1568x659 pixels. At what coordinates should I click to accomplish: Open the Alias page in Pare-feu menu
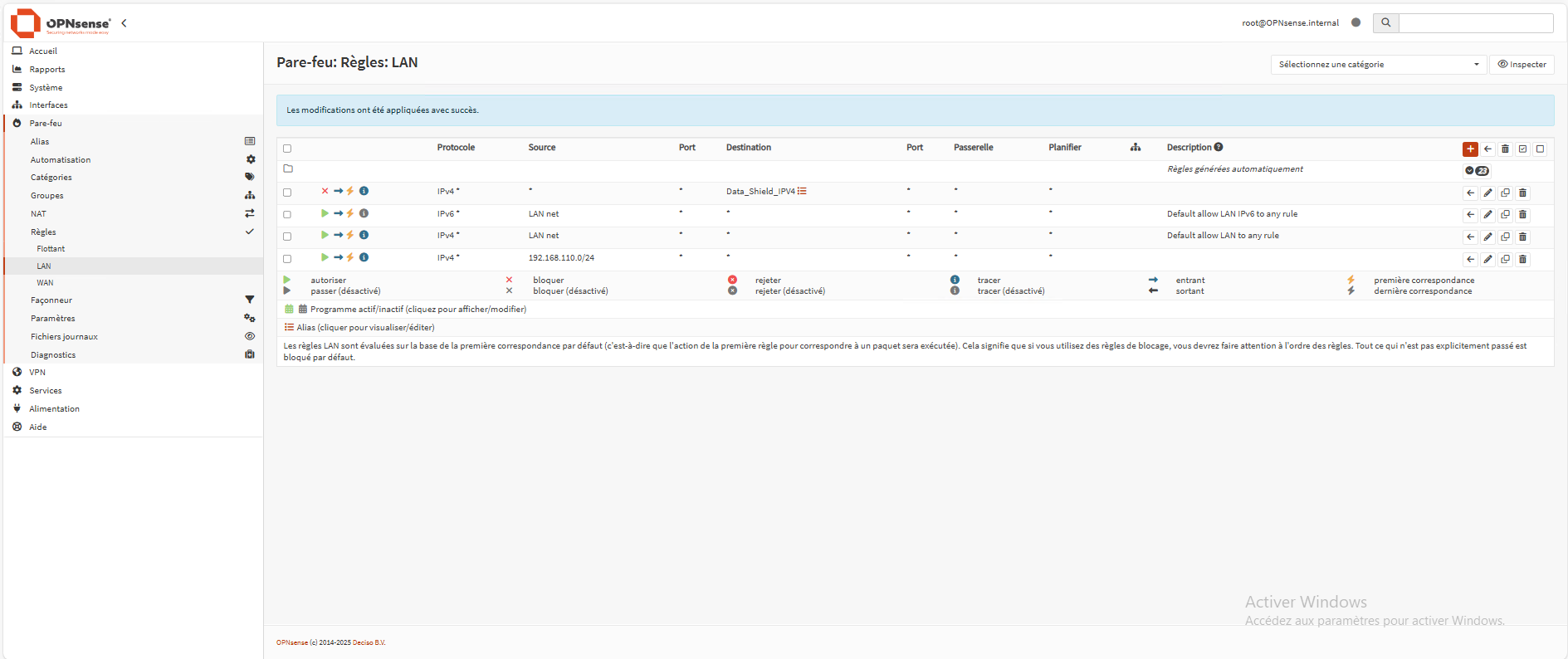[x=40, y=142]
